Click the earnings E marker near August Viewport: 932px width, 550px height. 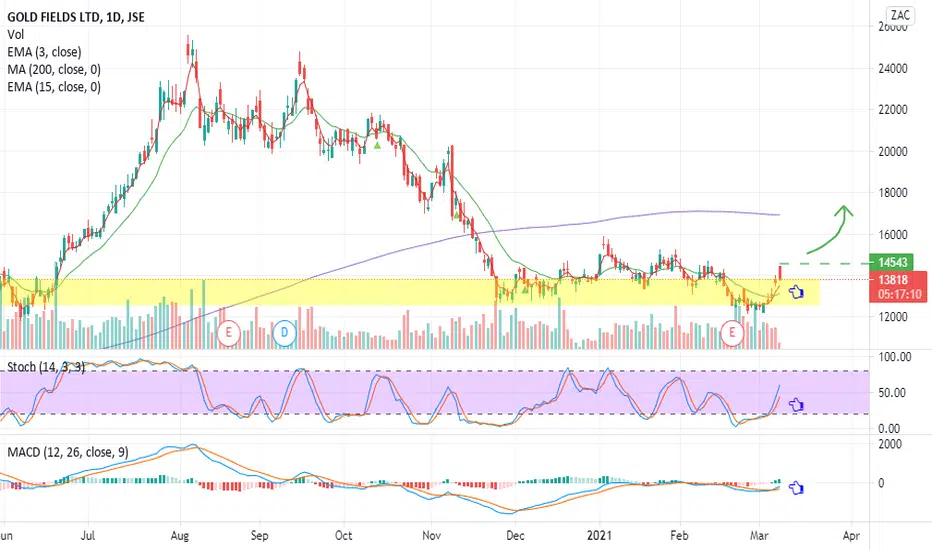click(x=228, y=334)
